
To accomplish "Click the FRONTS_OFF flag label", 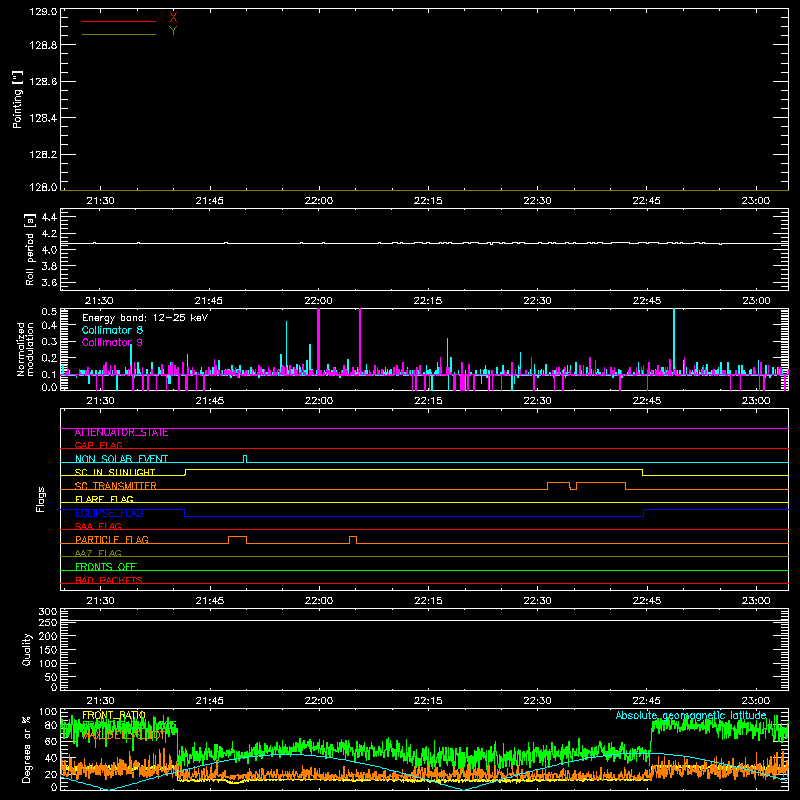I will click(106, 567).
